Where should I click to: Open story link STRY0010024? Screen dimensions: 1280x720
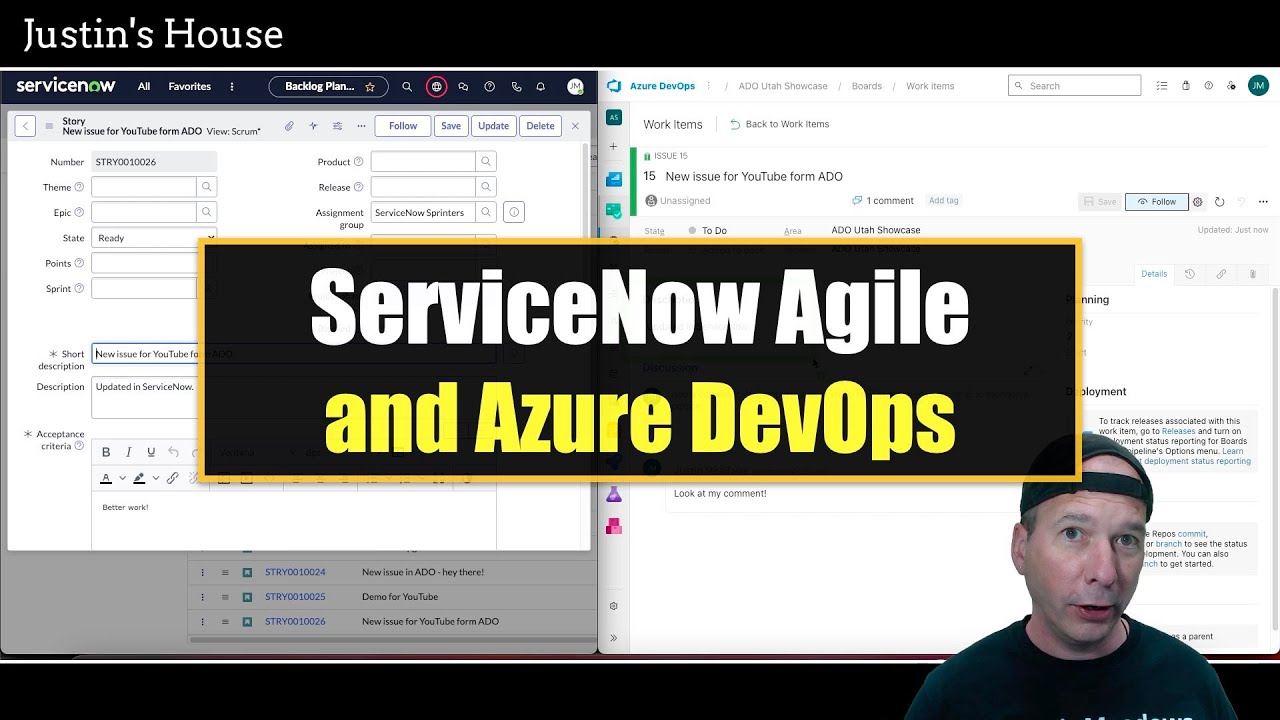(295, 572)
